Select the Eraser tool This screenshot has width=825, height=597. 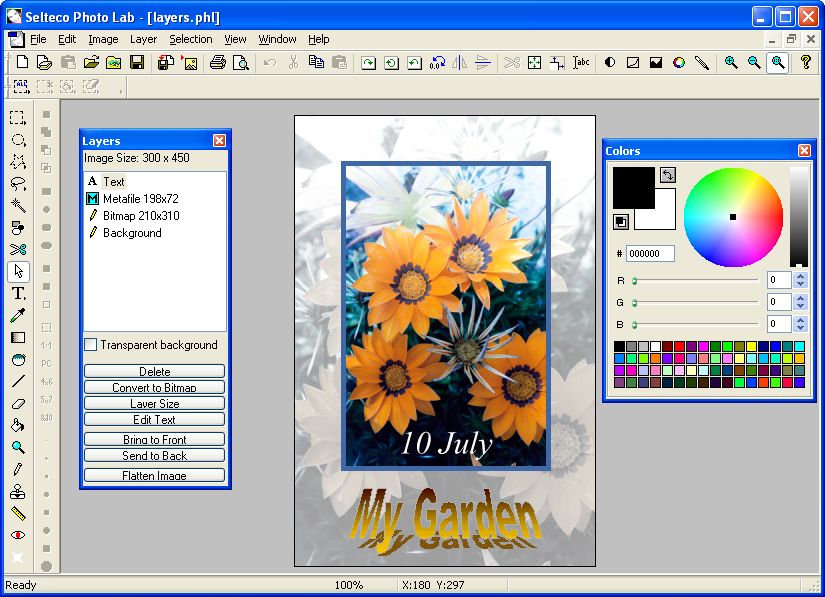pyautogui.click(x=17, y=403)
